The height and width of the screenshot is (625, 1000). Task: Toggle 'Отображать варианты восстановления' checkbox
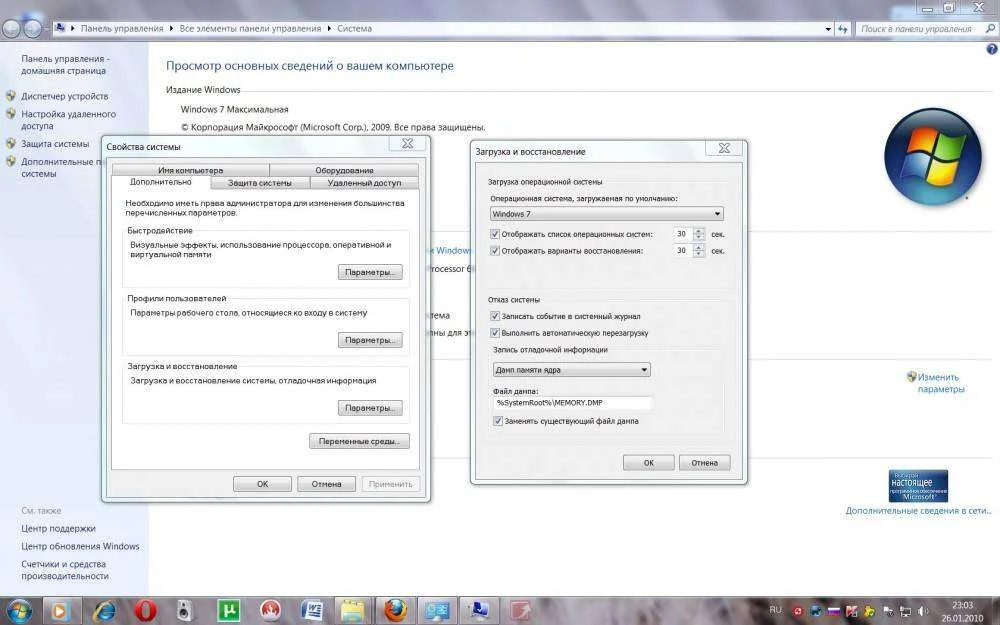(494, 251)
